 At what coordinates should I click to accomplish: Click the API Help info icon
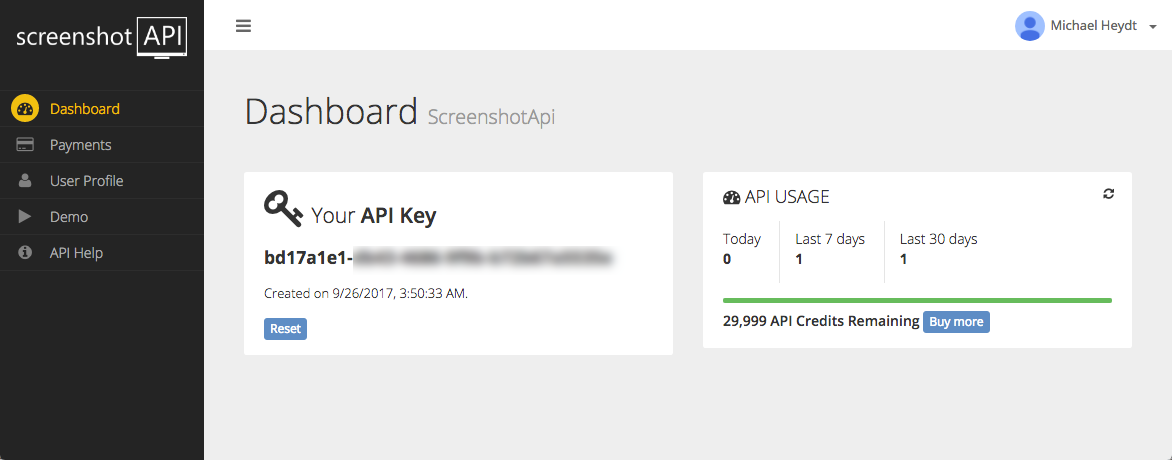click(x=25, y=253)
